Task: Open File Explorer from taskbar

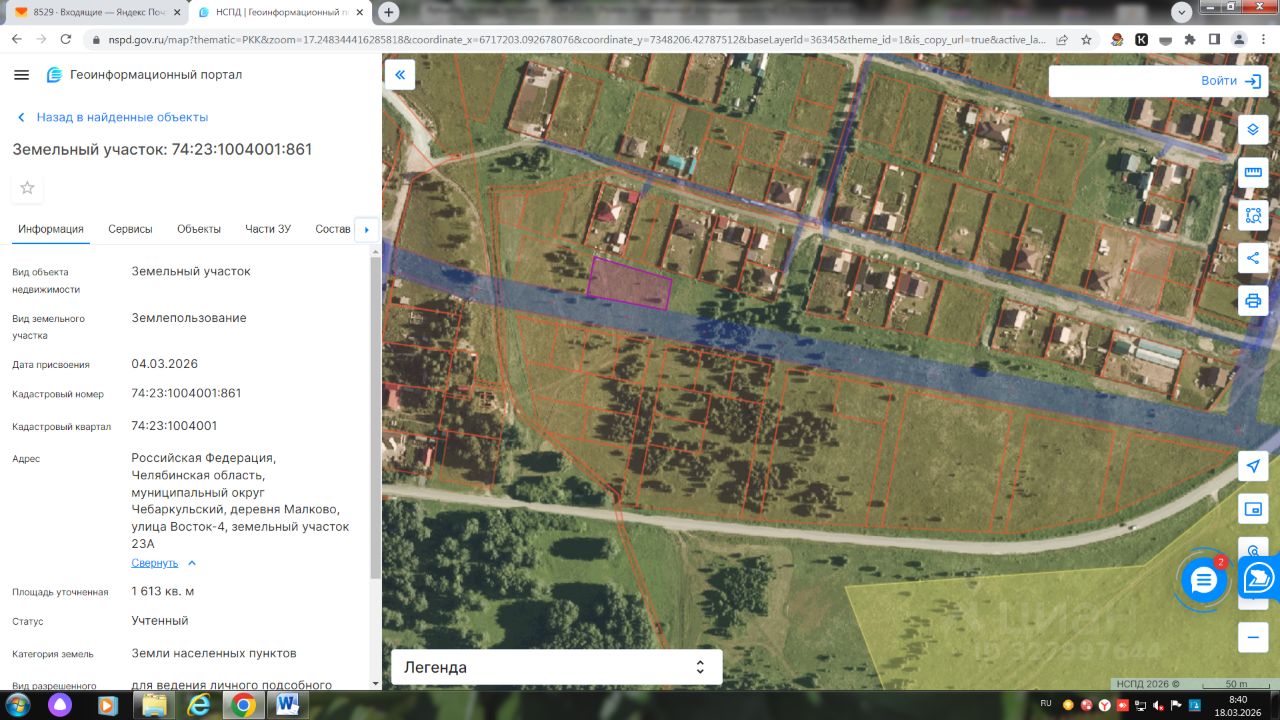Action: [155, 705]
